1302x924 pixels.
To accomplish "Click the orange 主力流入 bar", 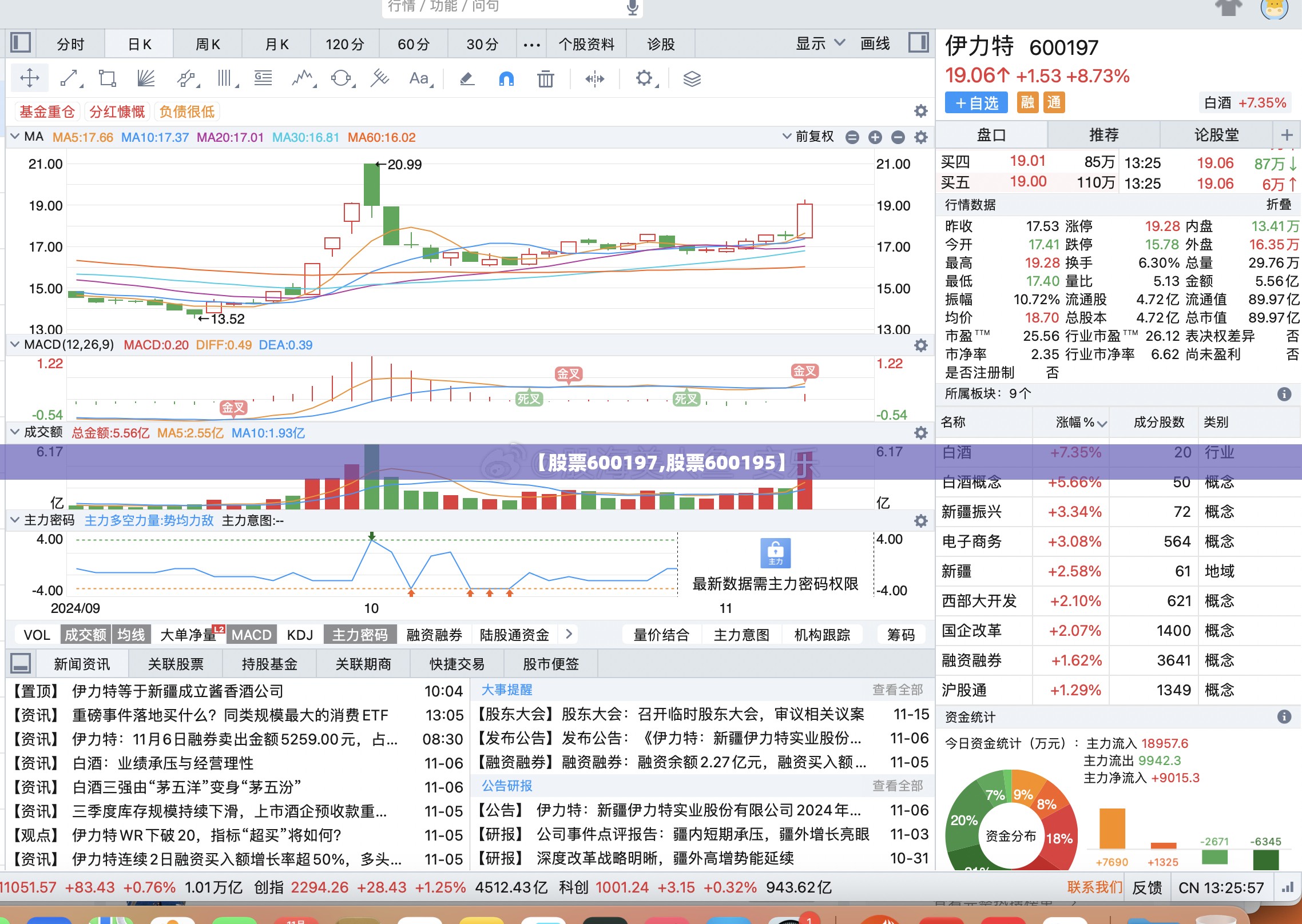I will pyautogui.click(x=1112, y=828).
